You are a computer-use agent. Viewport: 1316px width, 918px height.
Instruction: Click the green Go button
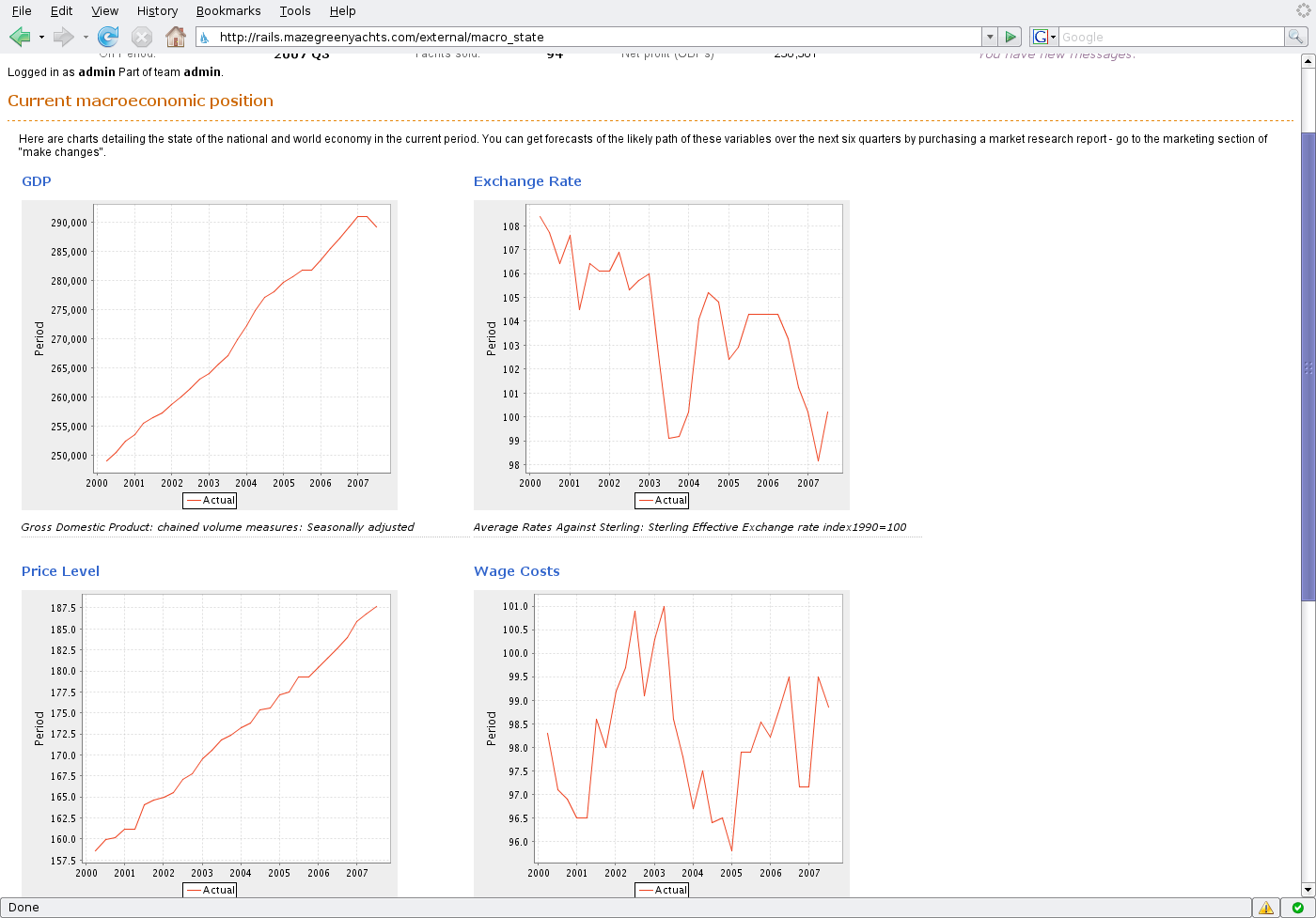click(x=1010, y=38)
